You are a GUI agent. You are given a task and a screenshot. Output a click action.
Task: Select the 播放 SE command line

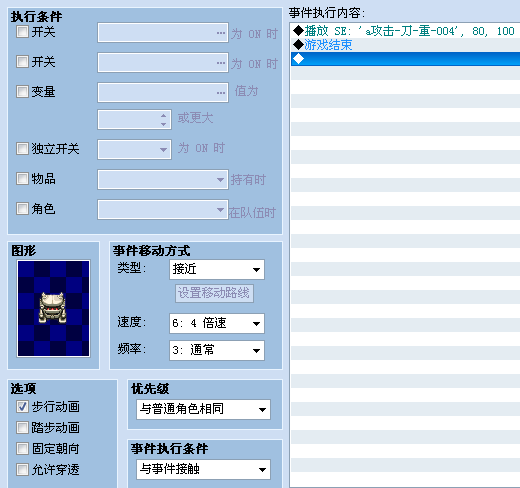pos(405,31)
